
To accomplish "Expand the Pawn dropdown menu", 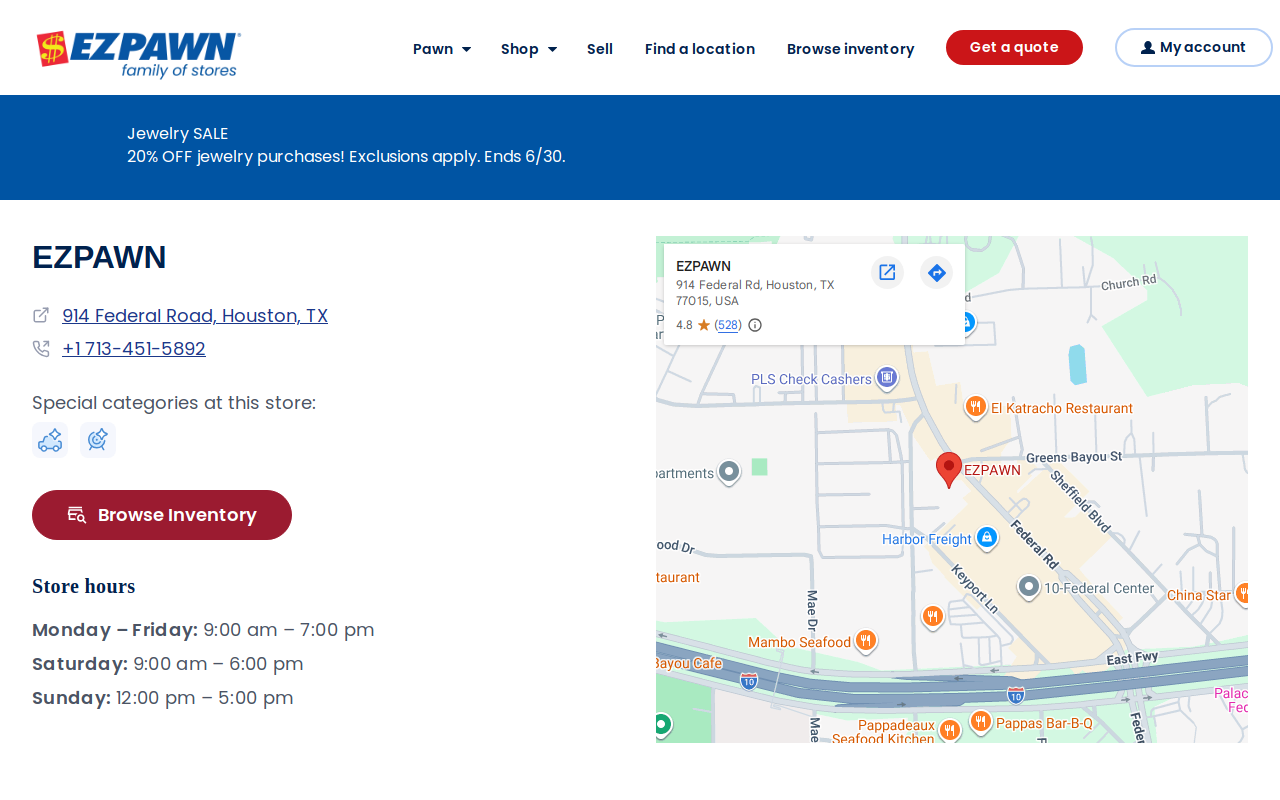I will (x=442, y=49).
